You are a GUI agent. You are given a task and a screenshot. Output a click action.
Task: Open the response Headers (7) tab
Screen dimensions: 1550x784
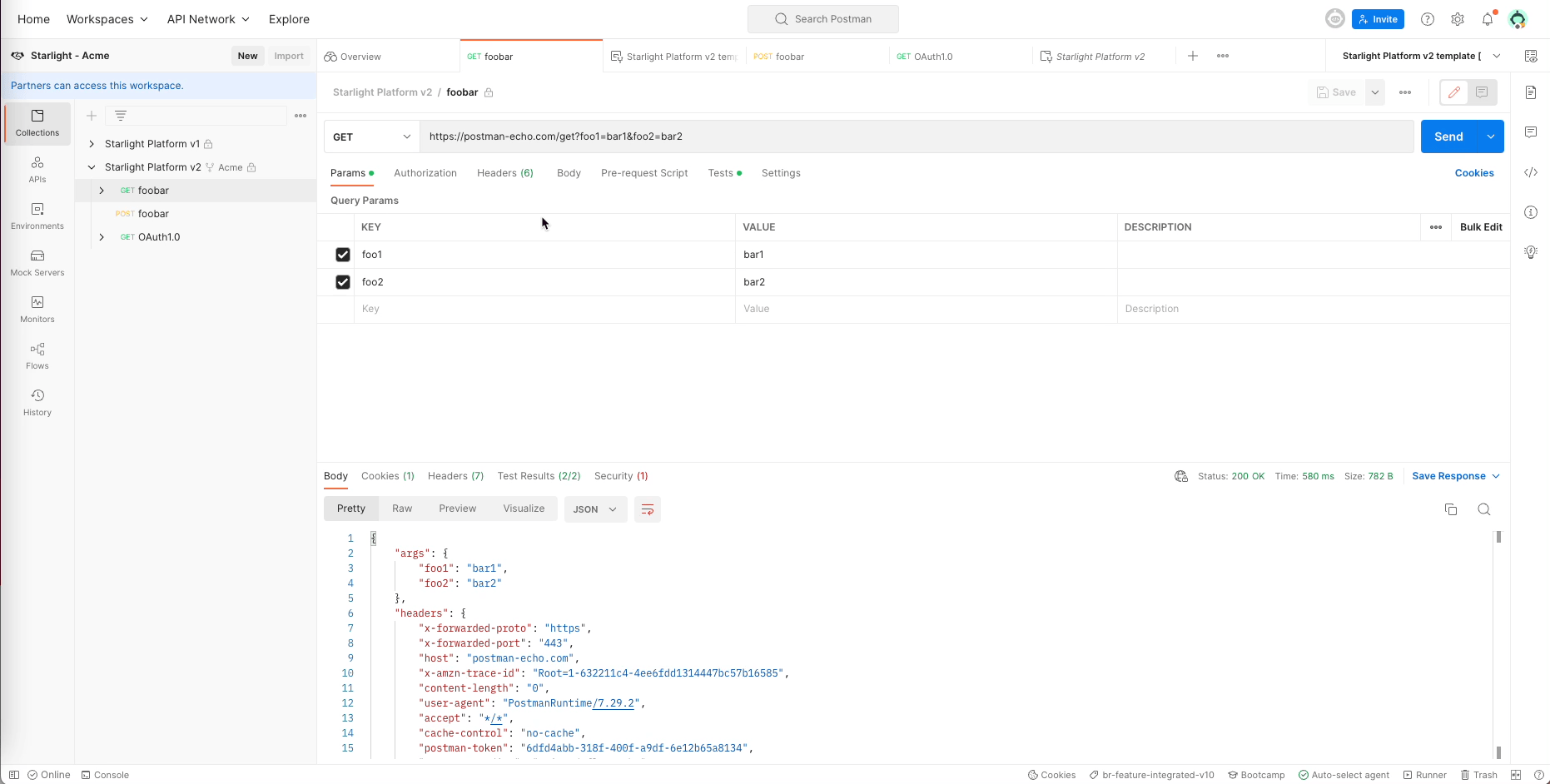[455, 476]
